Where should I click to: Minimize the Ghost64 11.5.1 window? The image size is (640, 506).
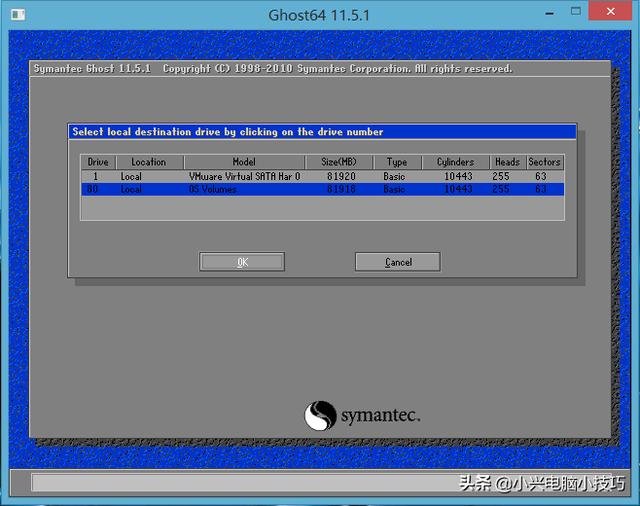[550, 13]
